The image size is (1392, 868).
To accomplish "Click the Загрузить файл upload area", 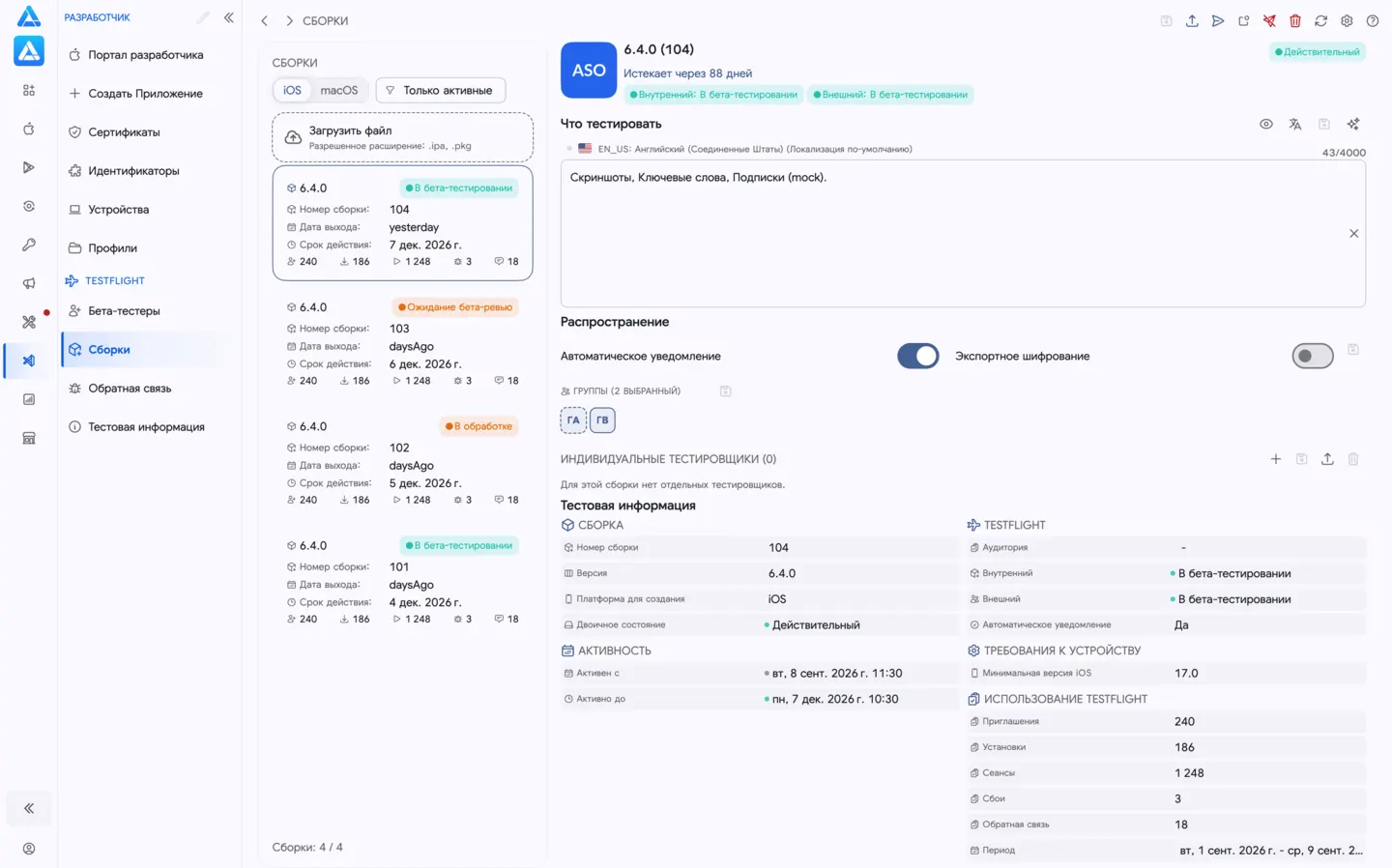I will tap(402, 137).
